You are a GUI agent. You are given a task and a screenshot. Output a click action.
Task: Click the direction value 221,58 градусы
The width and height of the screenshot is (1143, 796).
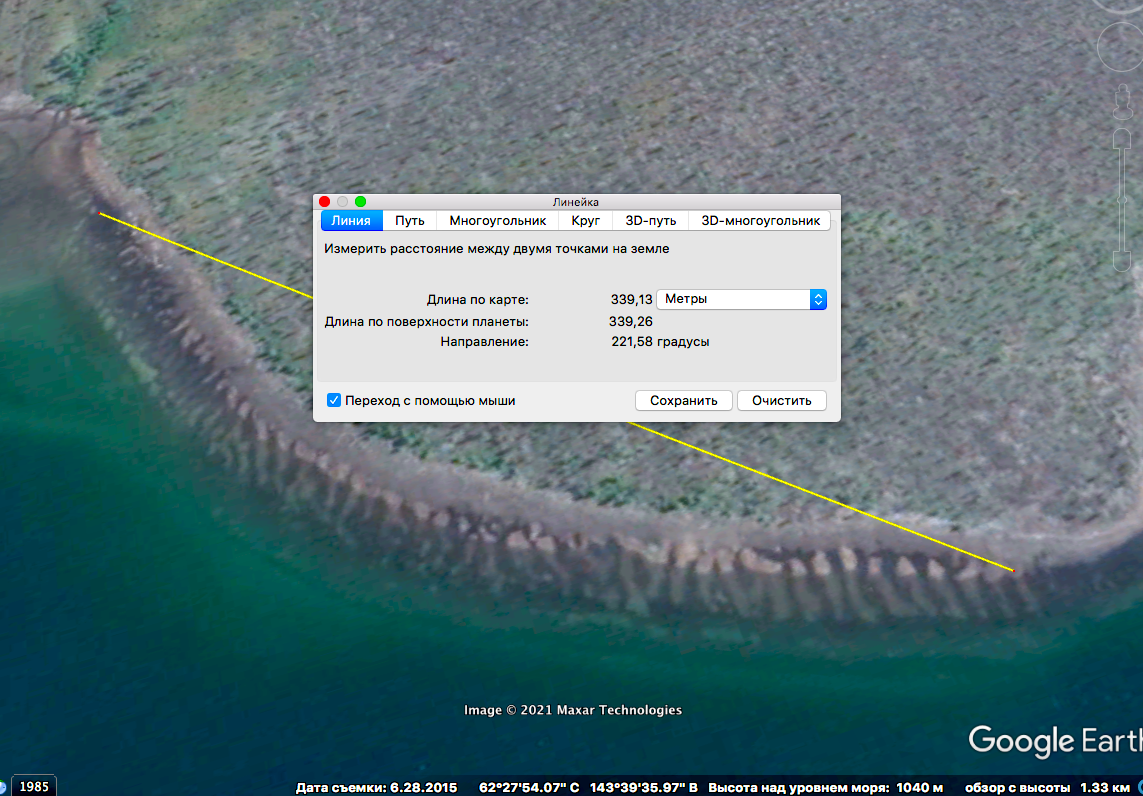(x=660, y=342)
